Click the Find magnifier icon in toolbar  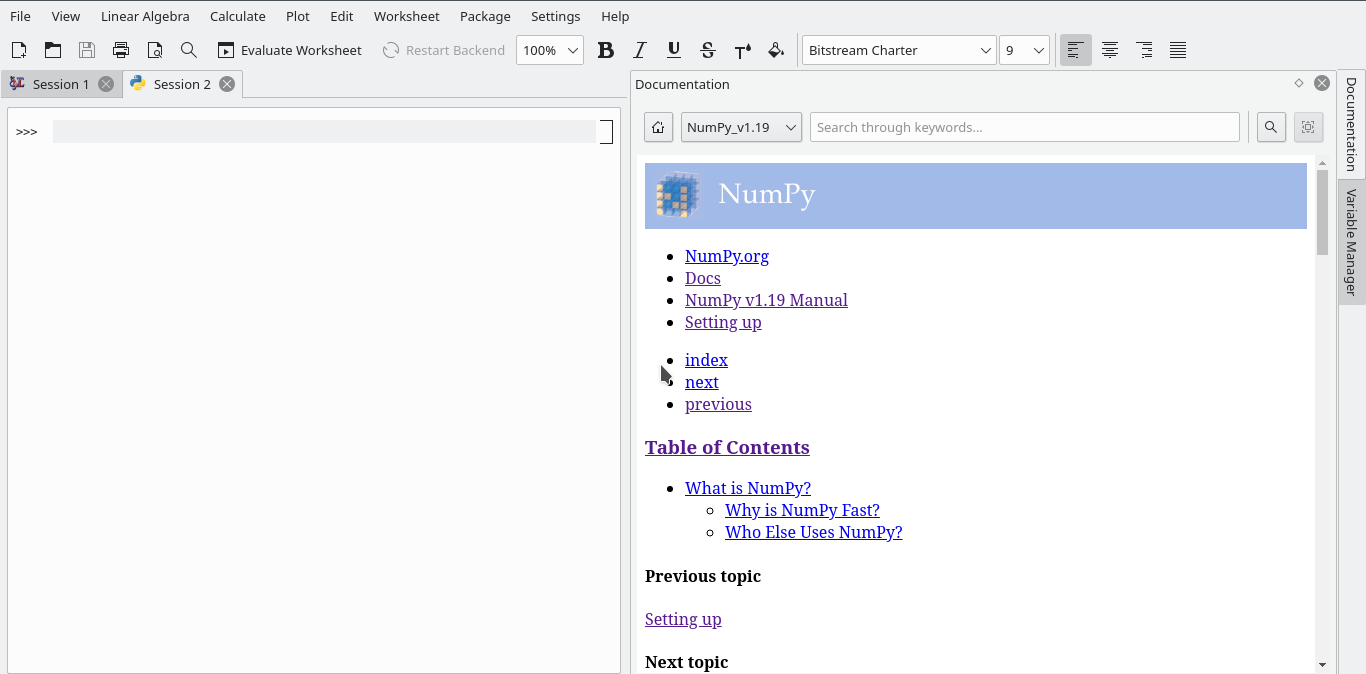pos(189,50)
